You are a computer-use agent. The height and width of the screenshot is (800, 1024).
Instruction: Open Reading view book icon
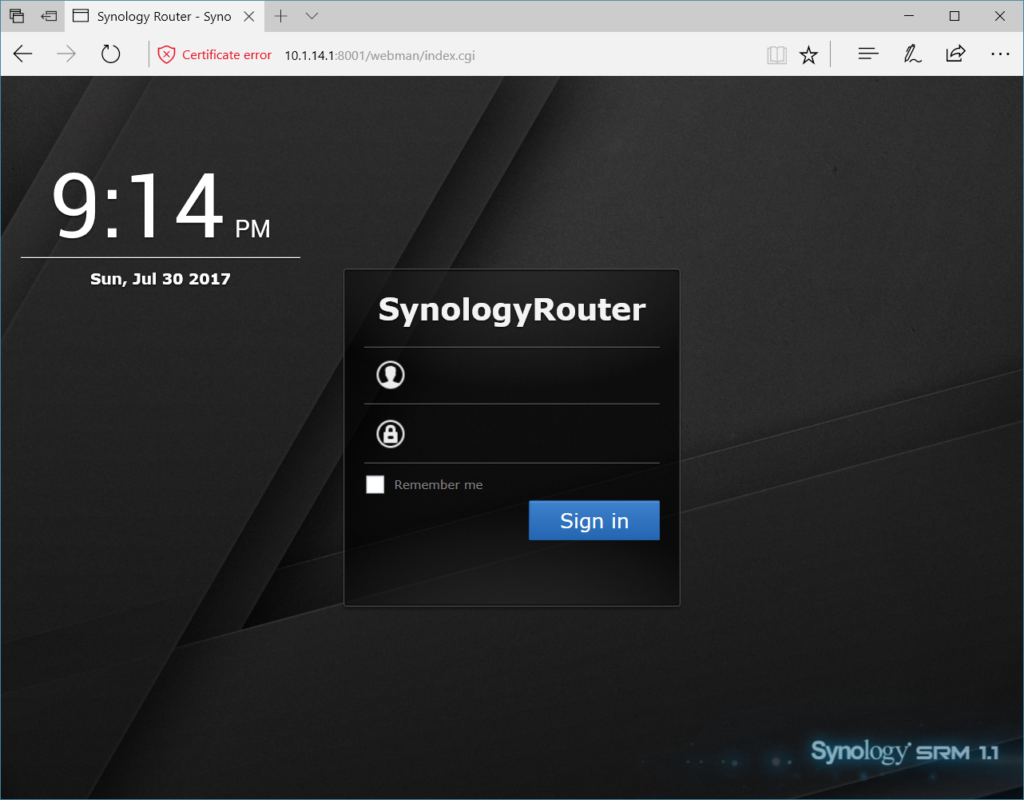coord(776,55)
